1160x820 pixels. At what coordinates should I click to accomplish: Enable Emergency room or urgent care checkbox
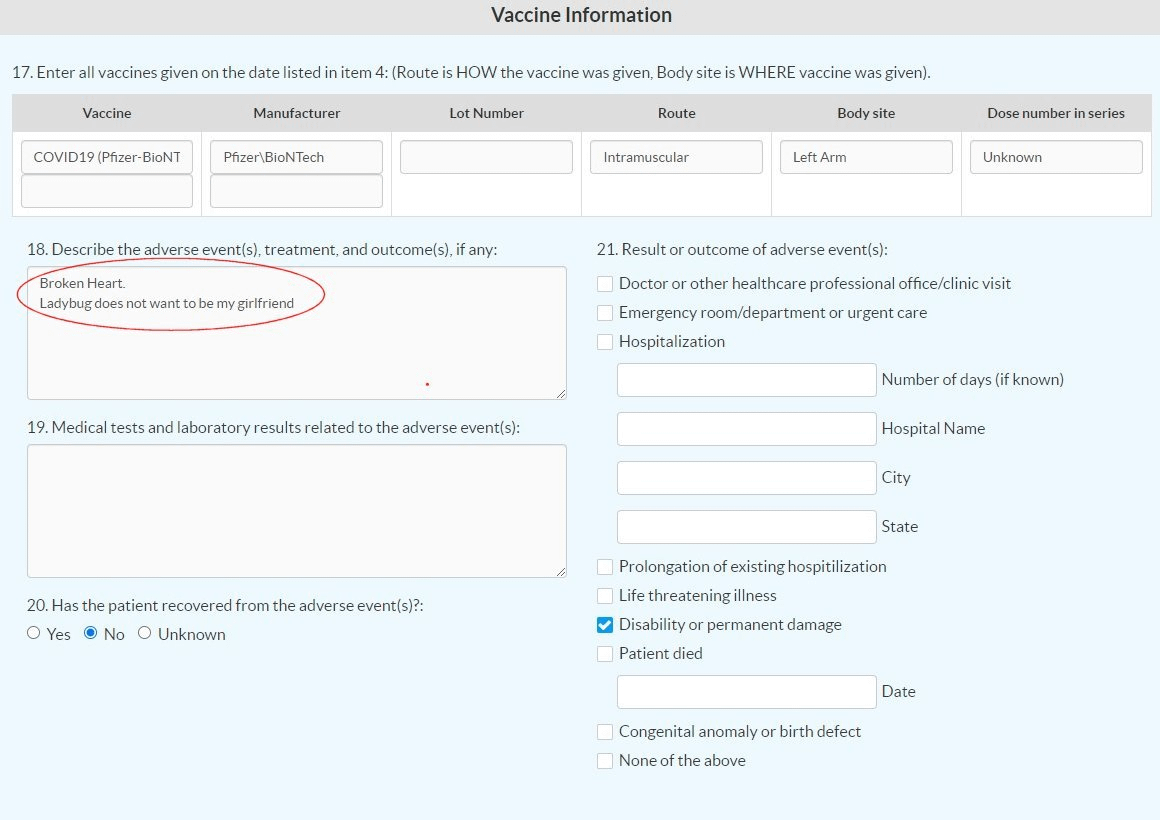click(605, 313)
